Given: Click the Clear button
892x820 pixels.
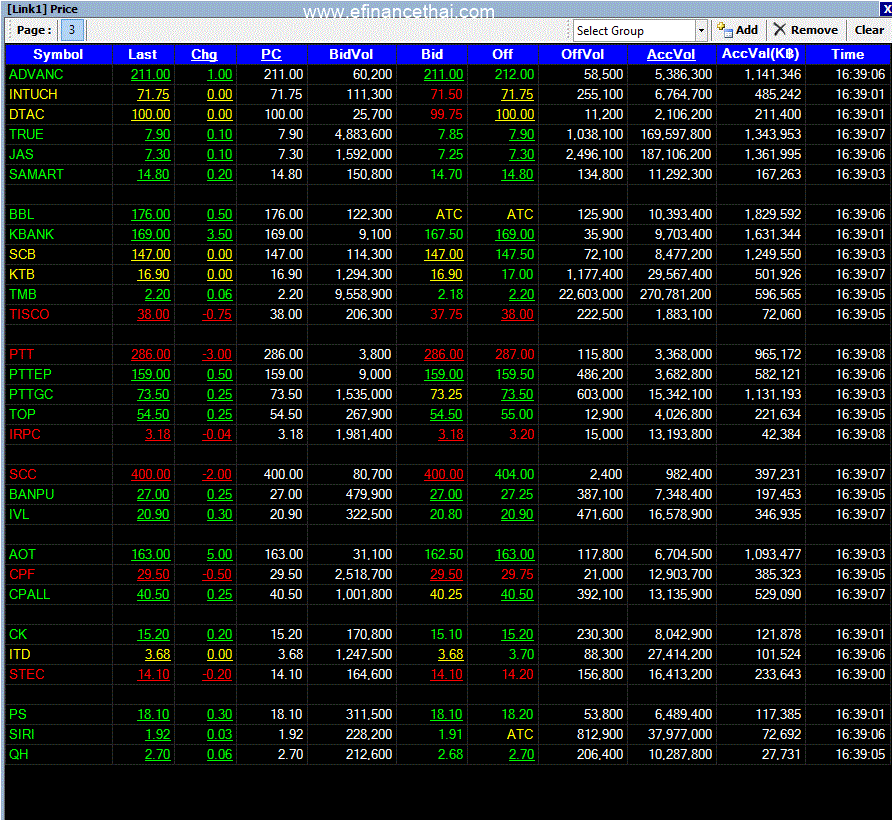Looking at the screenshot, I should point(869,30).
